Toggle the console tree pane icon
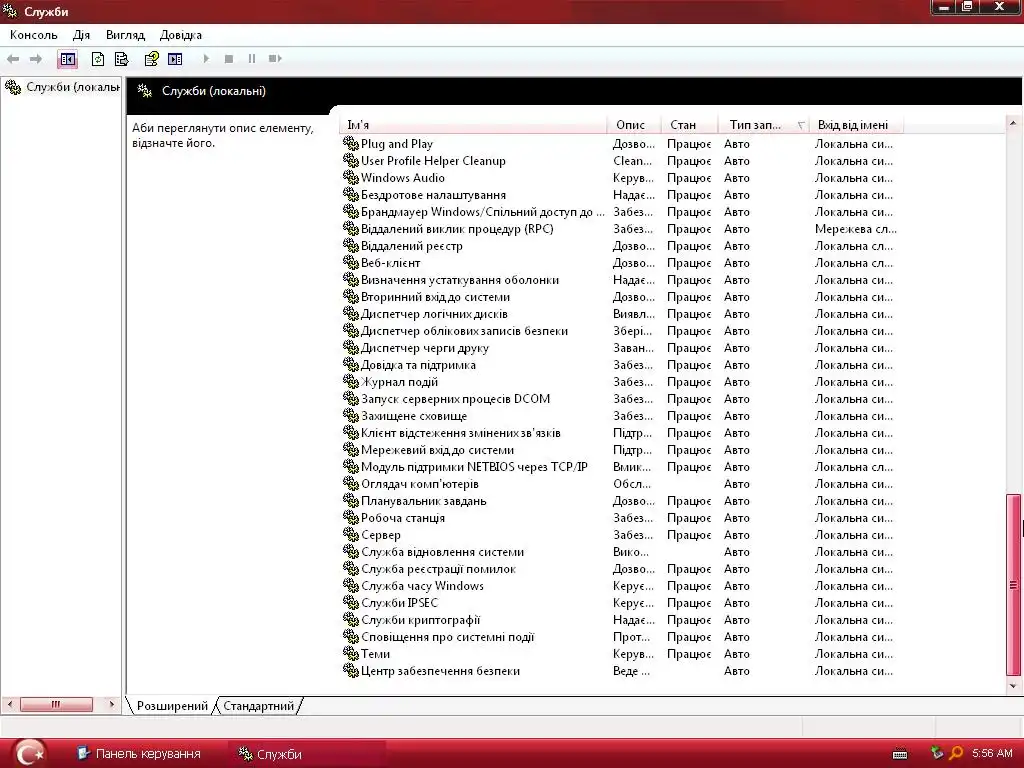 (x=67, y=59)
